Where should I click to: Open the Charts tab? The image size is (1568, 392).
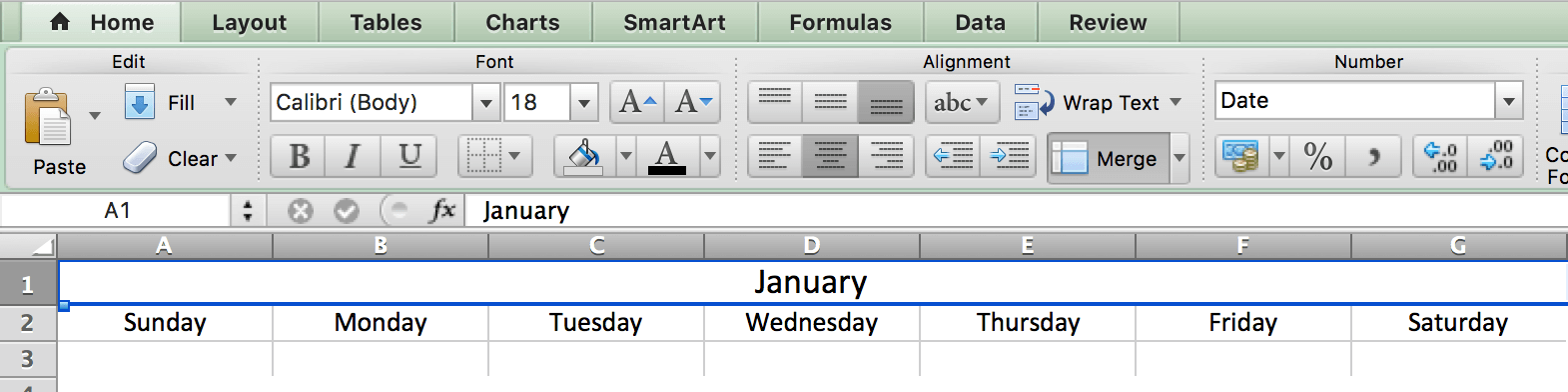click(x=522, y=22)
